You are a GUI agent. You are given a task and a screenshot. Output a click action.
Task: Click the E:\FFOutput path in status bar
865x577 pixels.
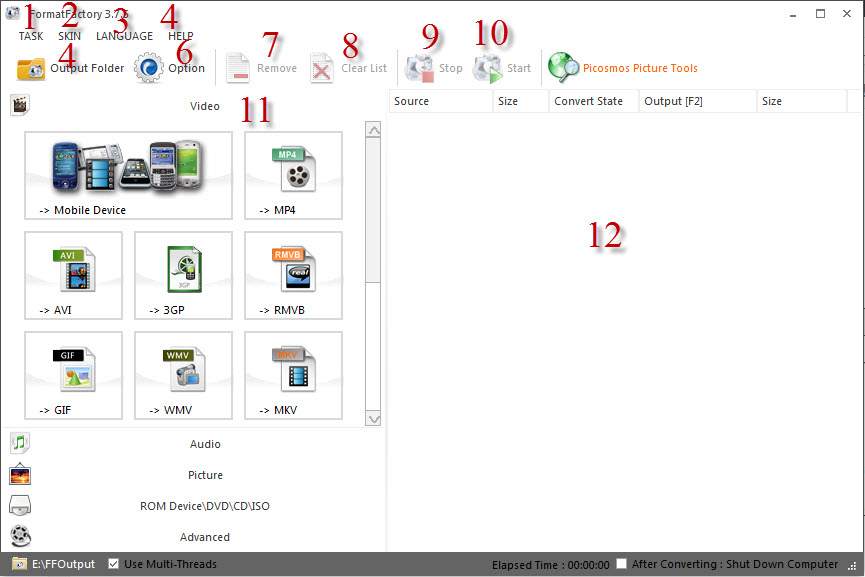[x=63, y=564]
